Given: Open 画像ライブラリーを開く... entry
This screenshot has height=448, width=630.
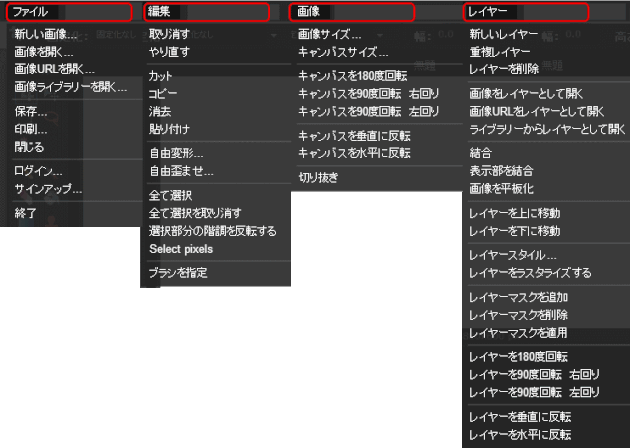Looking at the screenshot, I should point(71,86).
